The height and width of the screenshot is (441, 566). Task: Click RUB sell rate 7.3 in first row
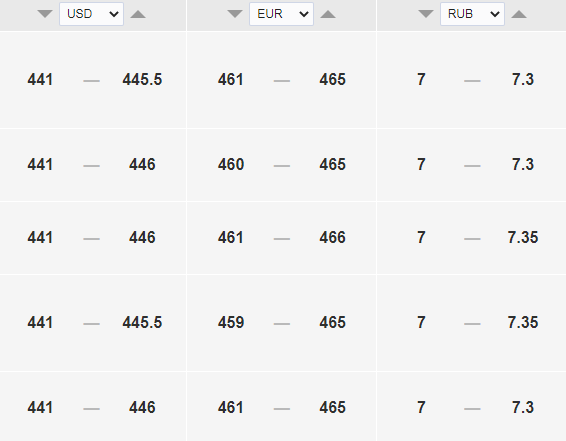pos(523,79)
